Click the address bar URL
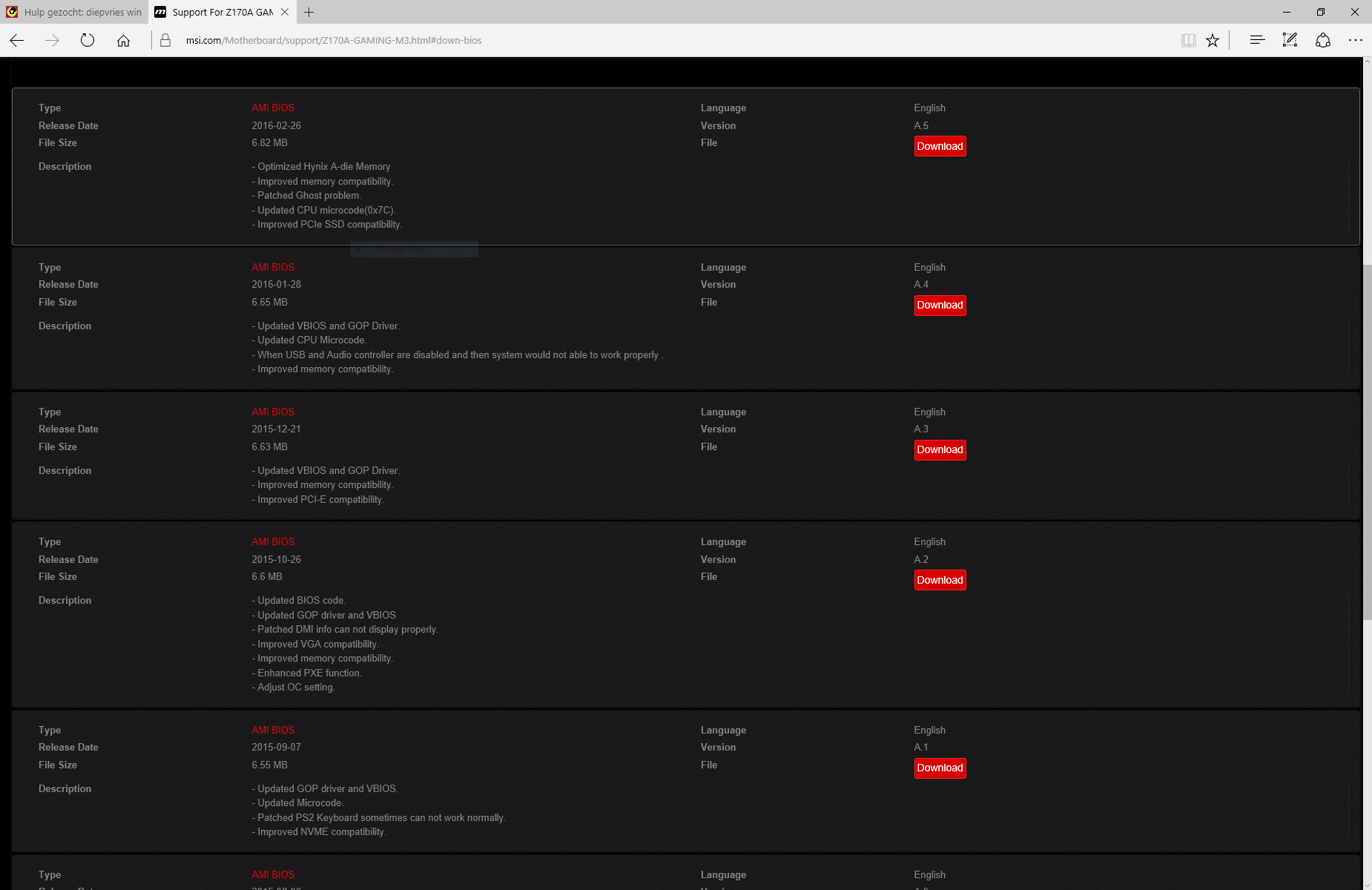This screenshot has width=1372, height=890. pyautogui.click(x=334, y=41)
